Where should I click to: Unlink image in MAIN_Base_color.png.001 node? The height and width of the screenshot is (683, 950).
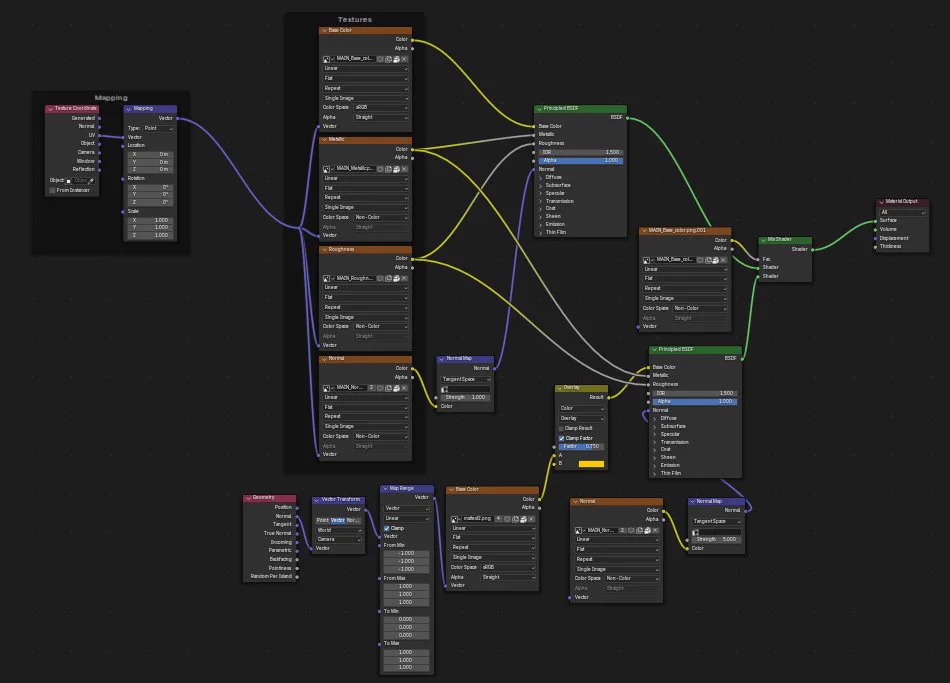point(723,259)
